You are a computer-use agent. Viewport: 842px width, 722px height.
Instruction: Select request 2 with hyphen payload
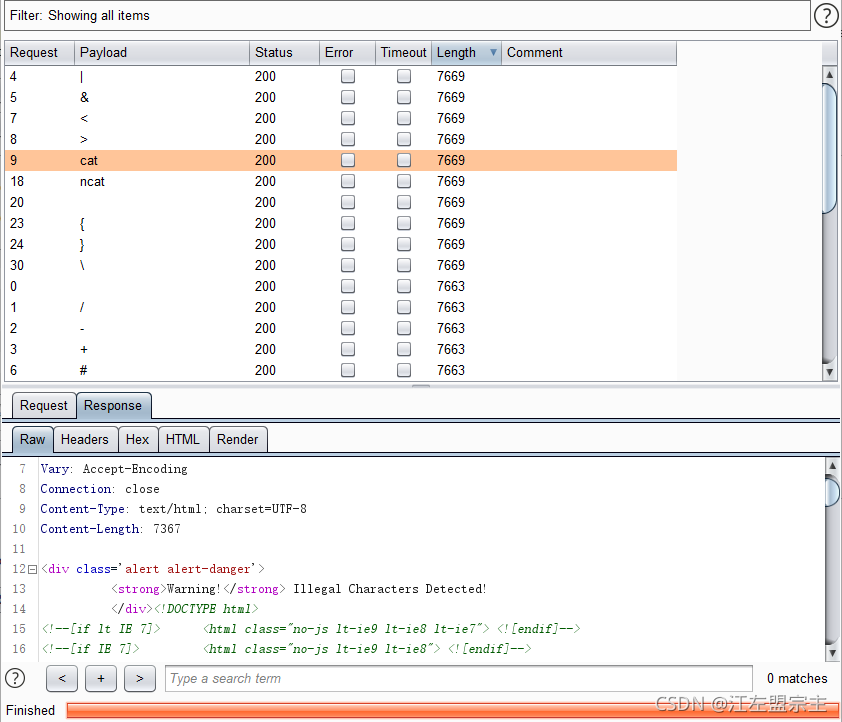[340, 328]
